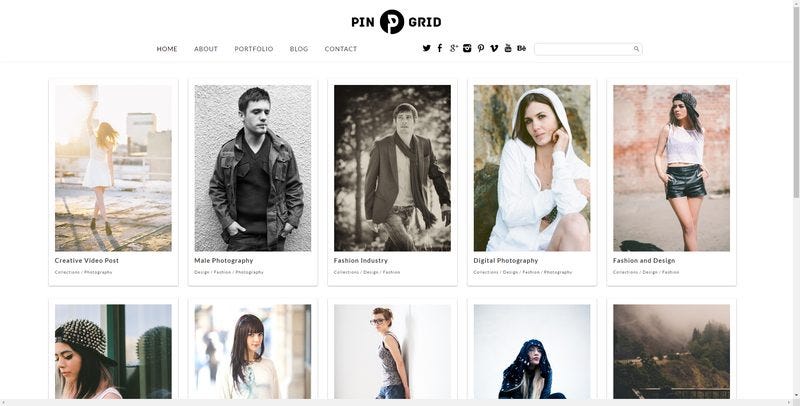The width and height of the screenshot is (800, 406).
Task: Open the Pinterest social icon
Action: [481, 48]
